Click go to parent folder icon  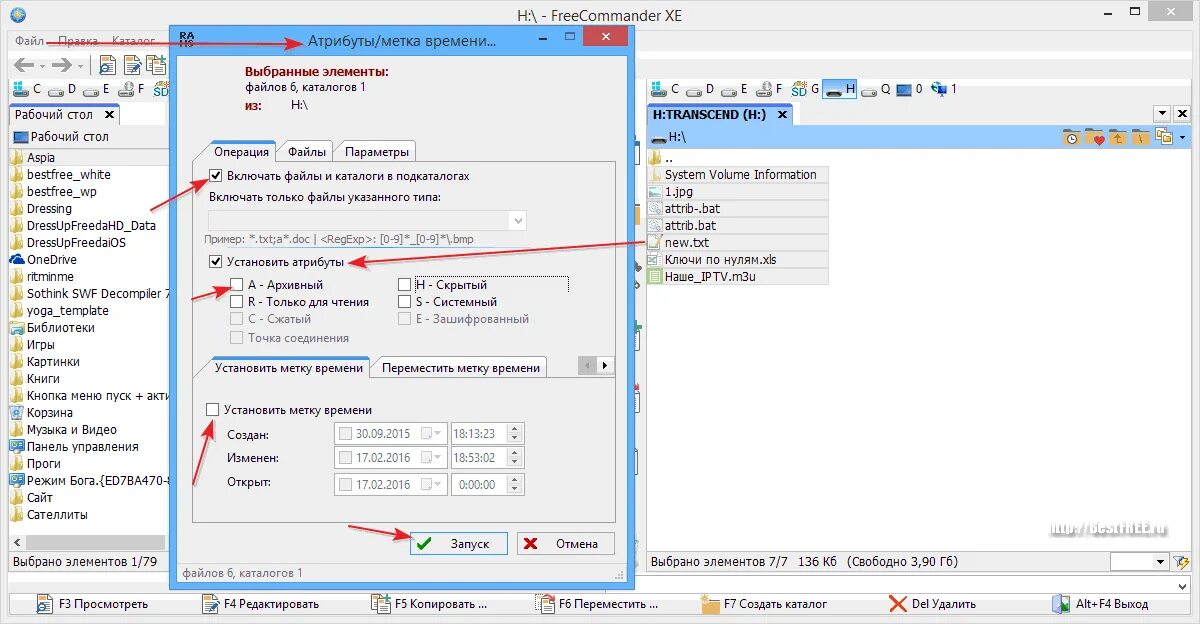1117,137
